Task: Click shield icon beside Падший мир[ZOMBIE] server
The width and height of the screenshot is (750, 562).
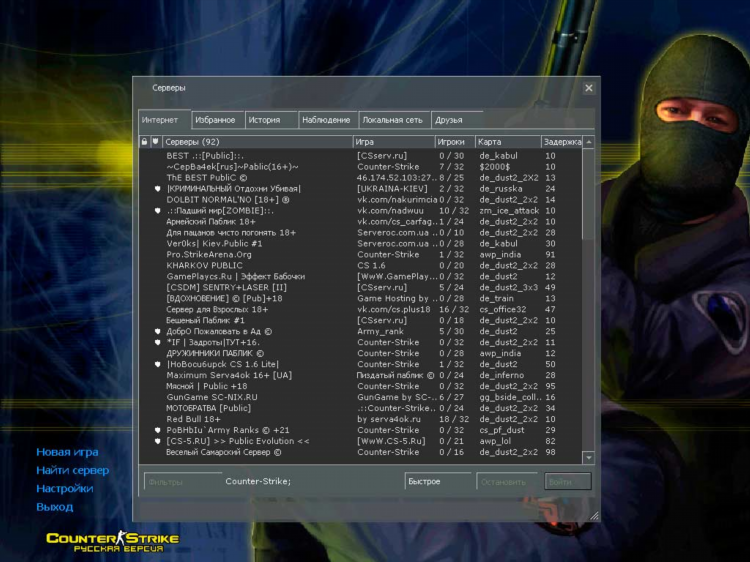Action: click(157, 211)
